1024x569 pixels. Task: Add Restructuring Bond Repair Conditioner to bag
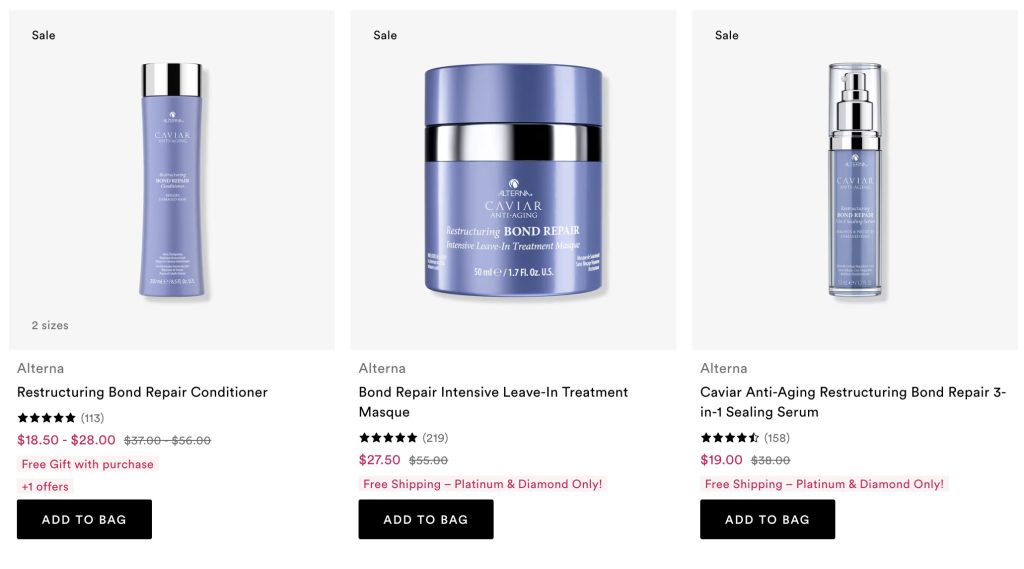(84, 519)
